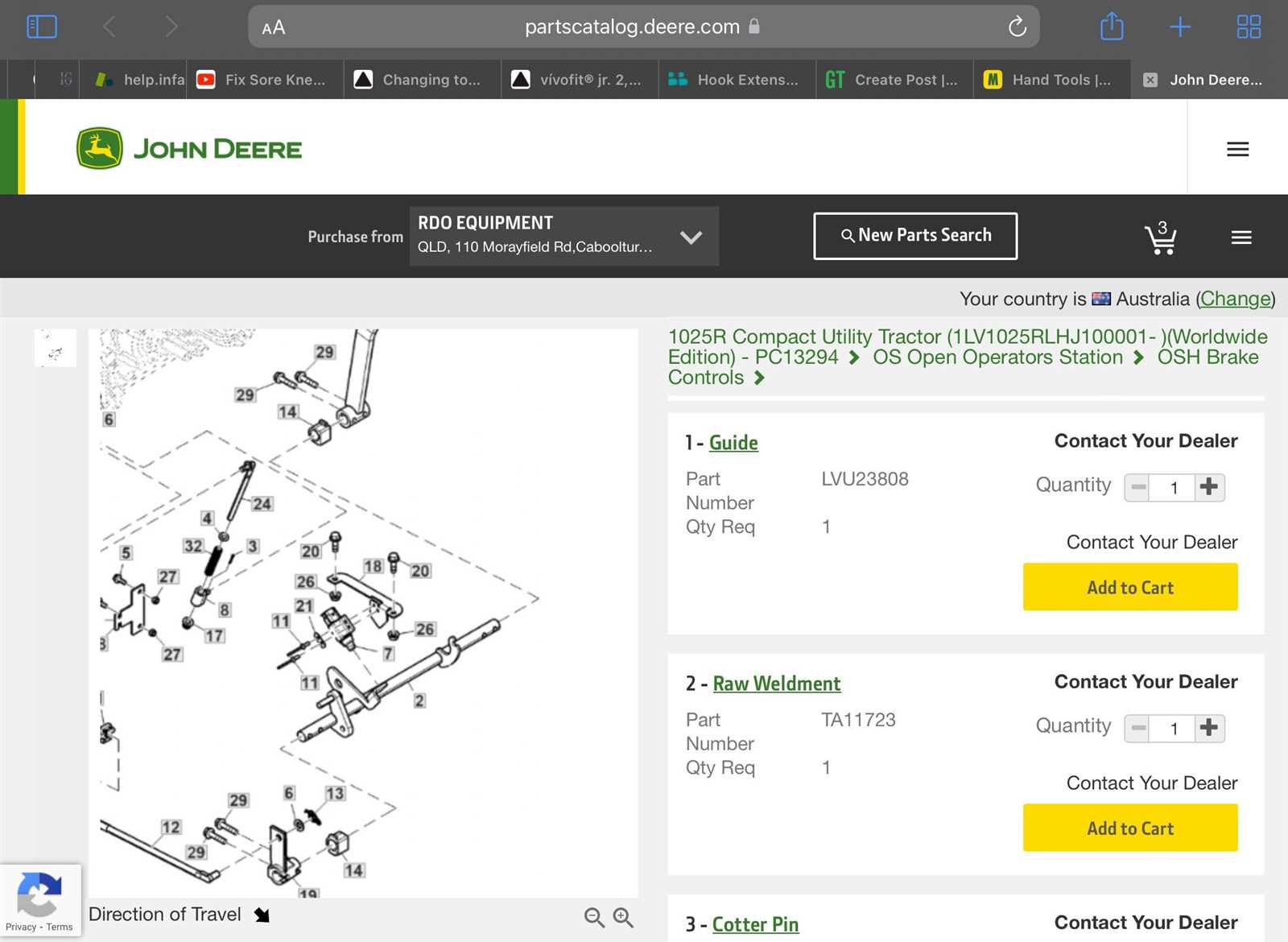Increase quantity for Raw Weldment
Image resolution: width=1288 pixels, height=942 pixels.
[1209, 728]
